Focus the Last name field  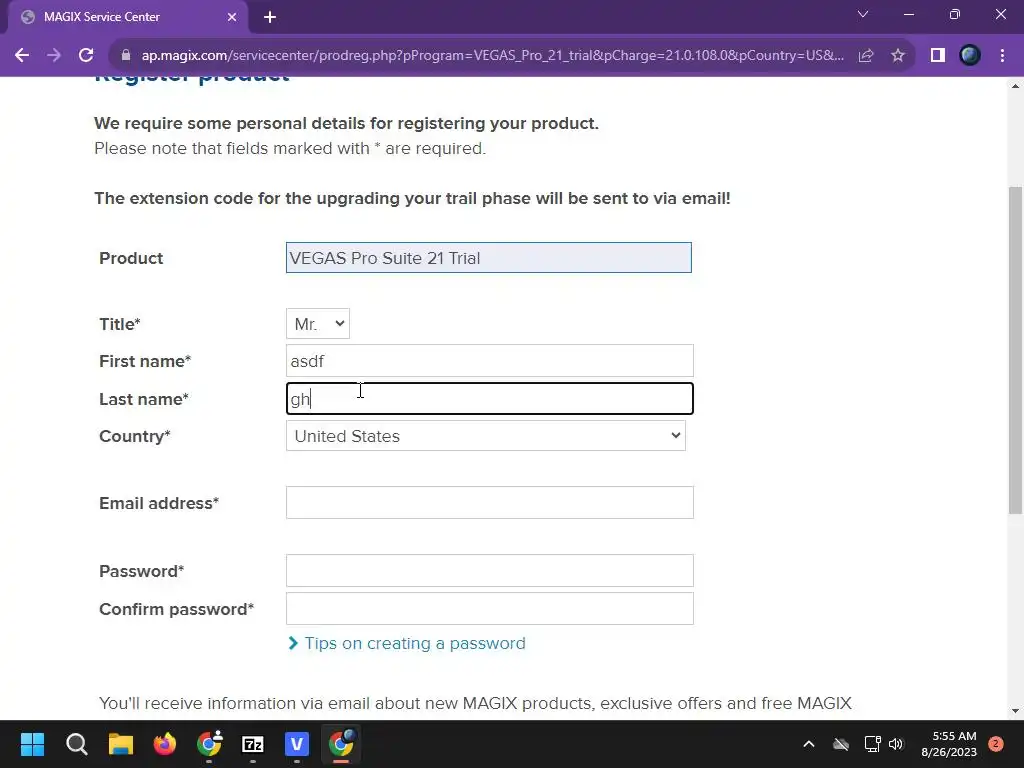click(490, 399)
